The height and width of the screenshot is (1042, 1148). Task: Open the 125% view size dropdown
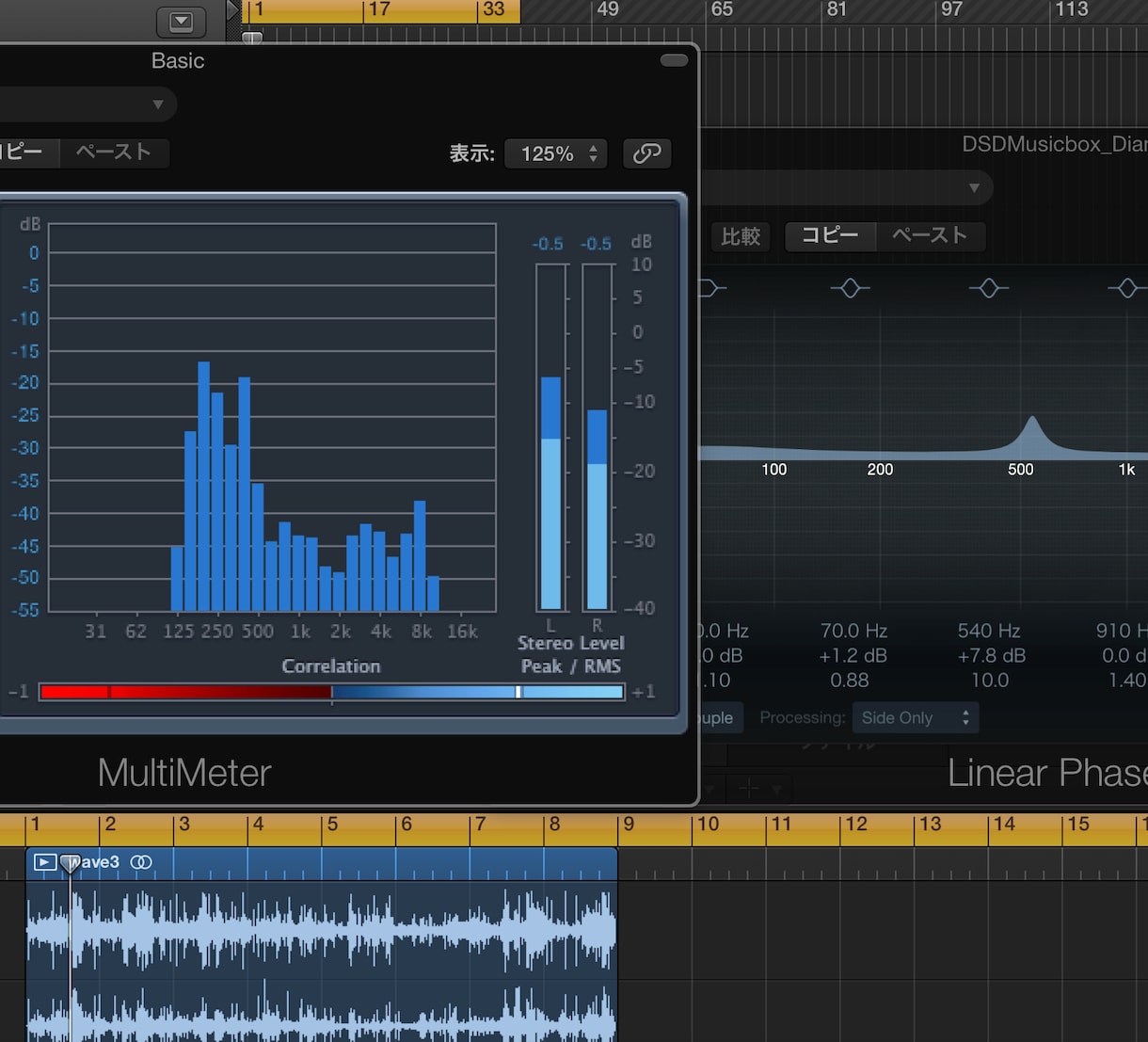coord(556,153)
